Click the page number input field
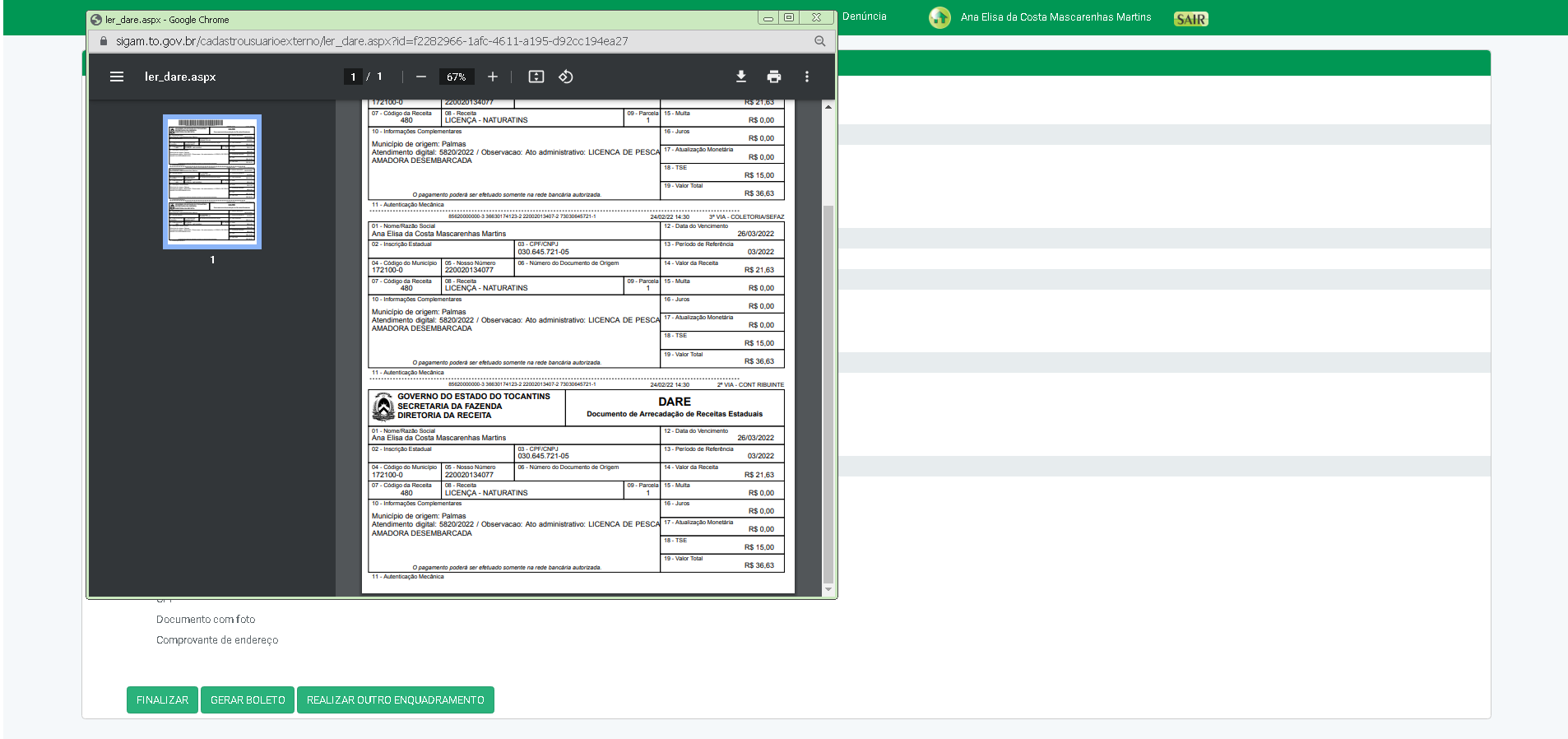Screen dimensions: 1568x739 [353, 77]
